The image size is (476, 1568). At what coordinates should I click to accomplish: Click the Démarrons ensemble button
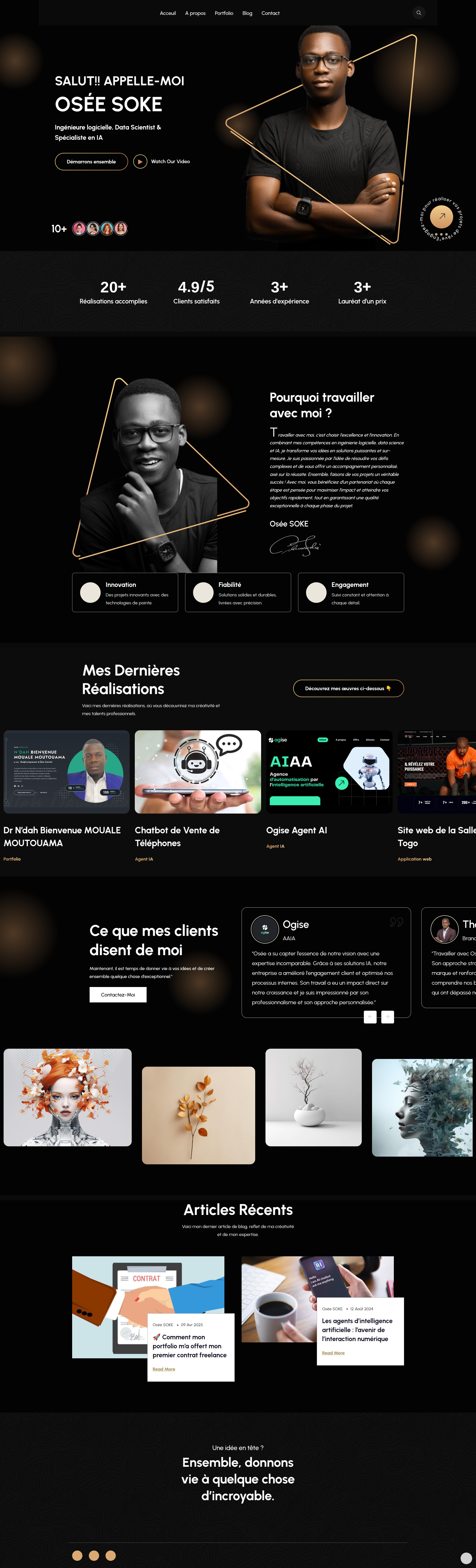pyautogui.click(x=91, y=161)
